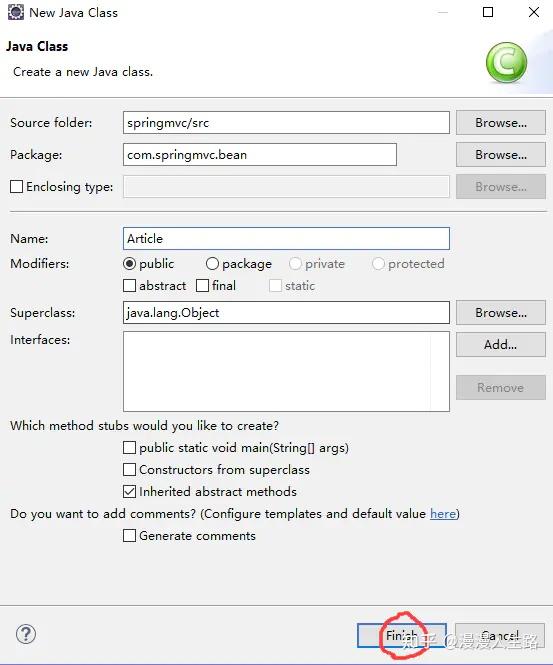553x665 pixels.
Task: Uncheck Inherited abstract methods option
Action: point(129,492)
